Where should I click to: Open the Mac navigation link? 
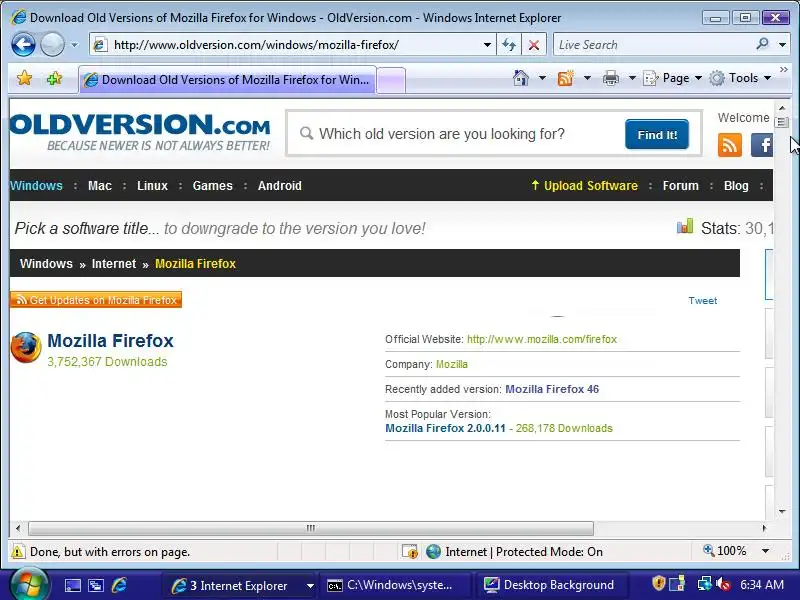click(x=99, y=186)
